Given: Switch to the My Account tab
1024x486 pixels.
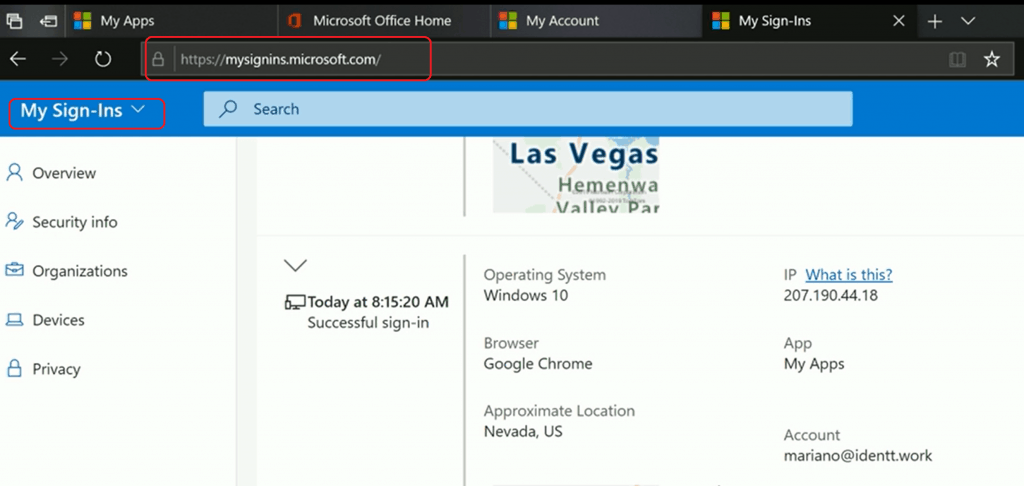Looking at the screenshot, I should click(597, 21).
